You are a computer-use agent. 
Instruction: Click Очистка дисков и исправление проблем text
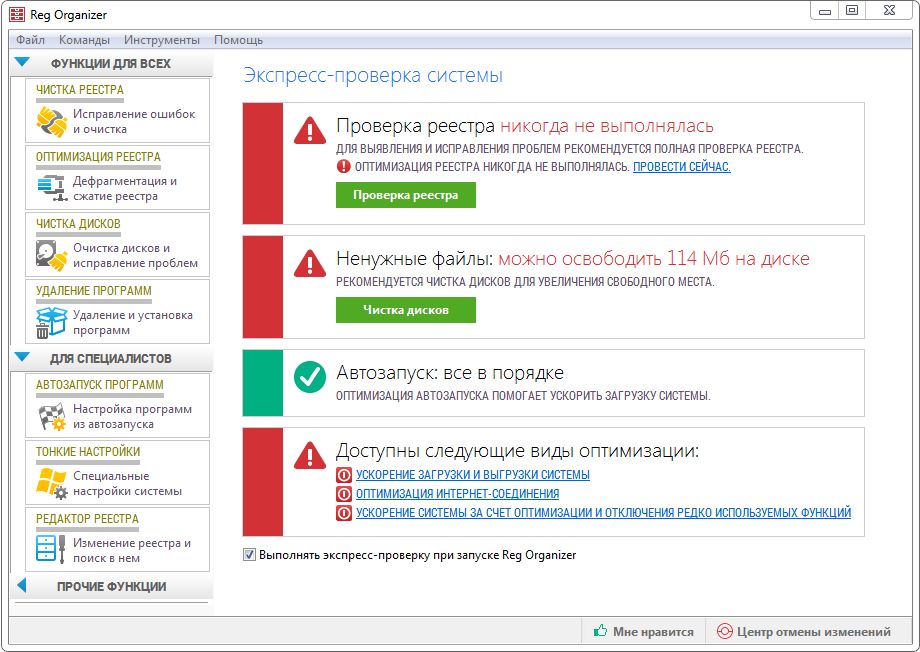[136, 255]
